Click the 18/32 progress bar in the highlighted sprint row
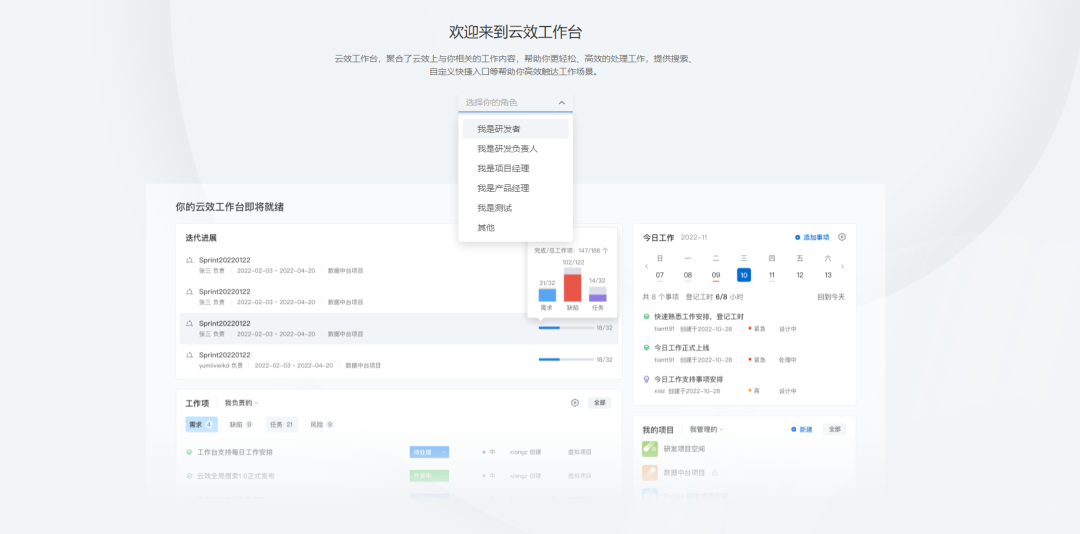 click(566, 328)
